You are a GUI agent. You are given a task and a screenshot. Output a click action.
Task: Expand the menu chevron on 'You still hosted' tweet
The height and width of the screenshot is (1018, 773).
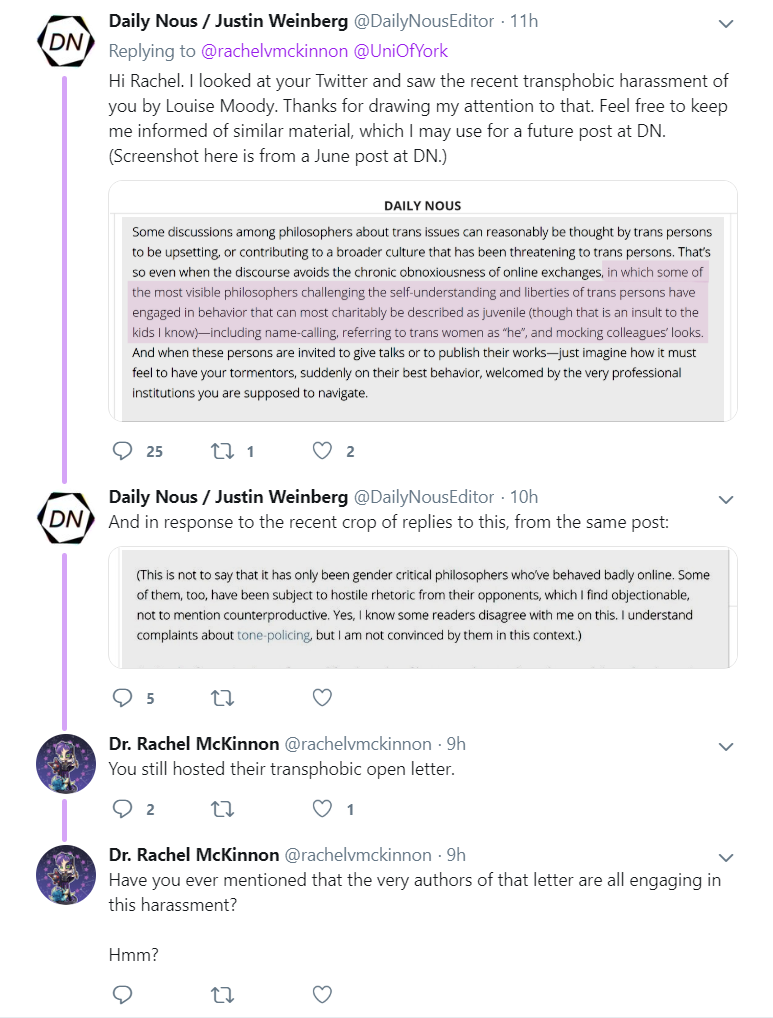click(x=726, y=747)
